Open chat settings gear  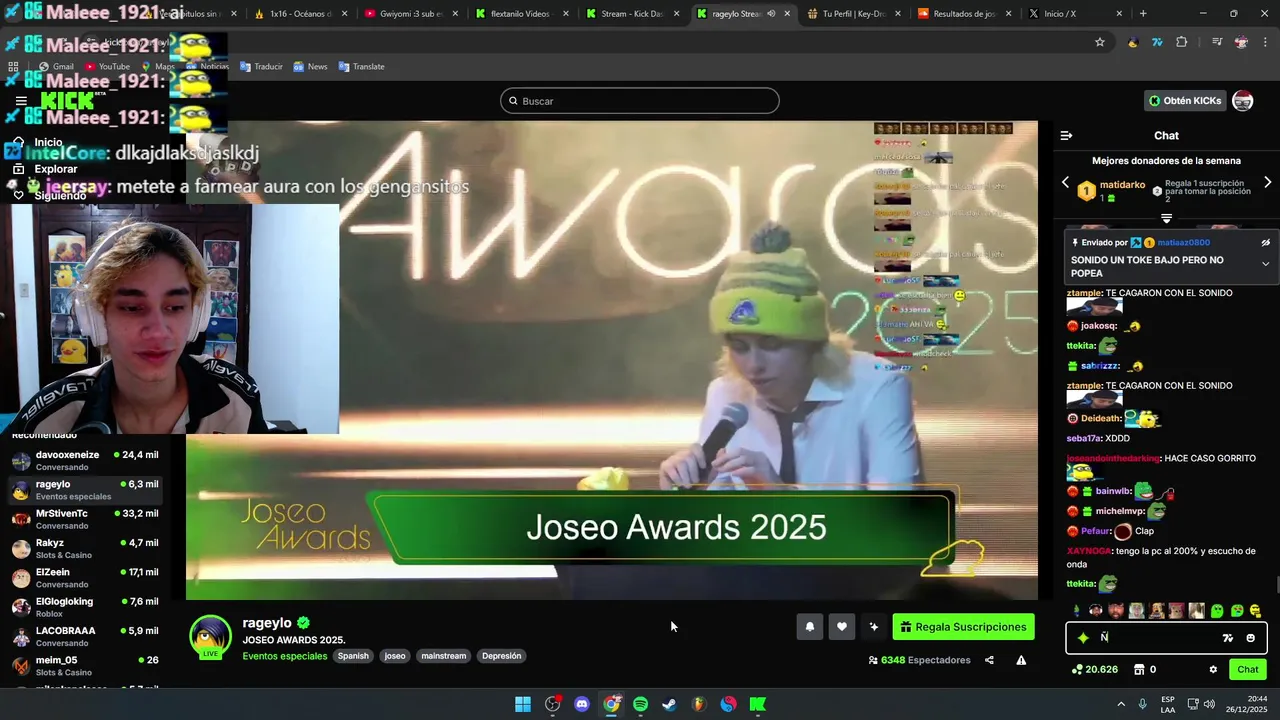click(x=1213, y=670)
